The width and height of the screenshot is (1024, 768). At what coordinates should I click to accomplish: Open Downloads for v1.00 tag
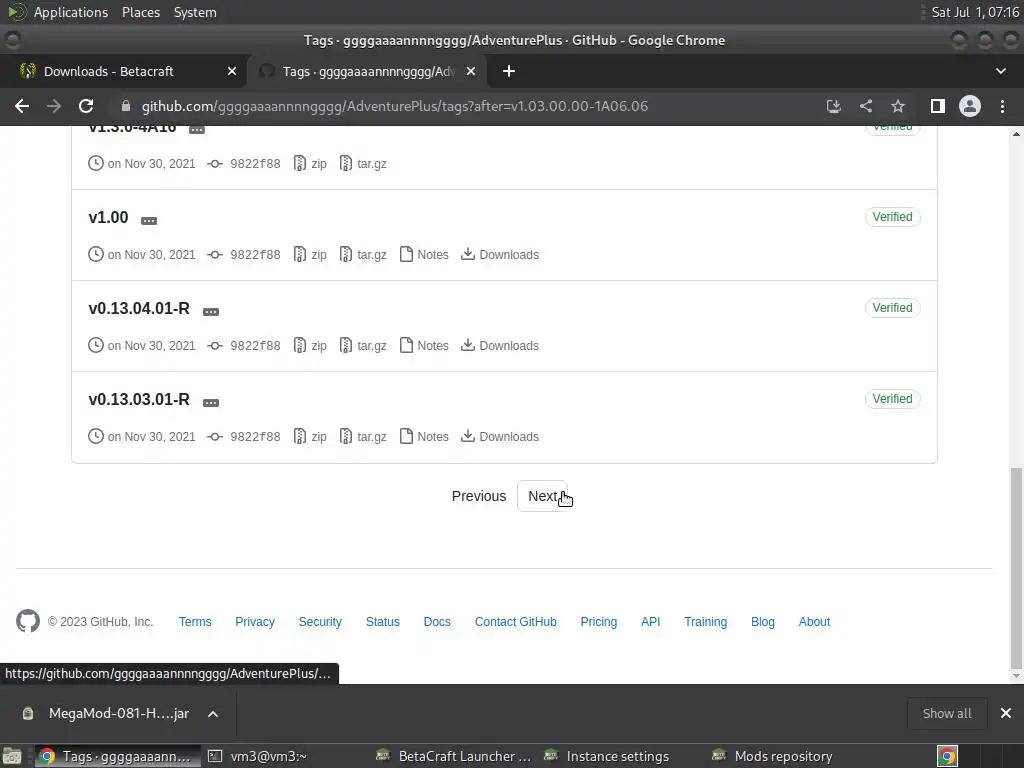click(500, 255)
